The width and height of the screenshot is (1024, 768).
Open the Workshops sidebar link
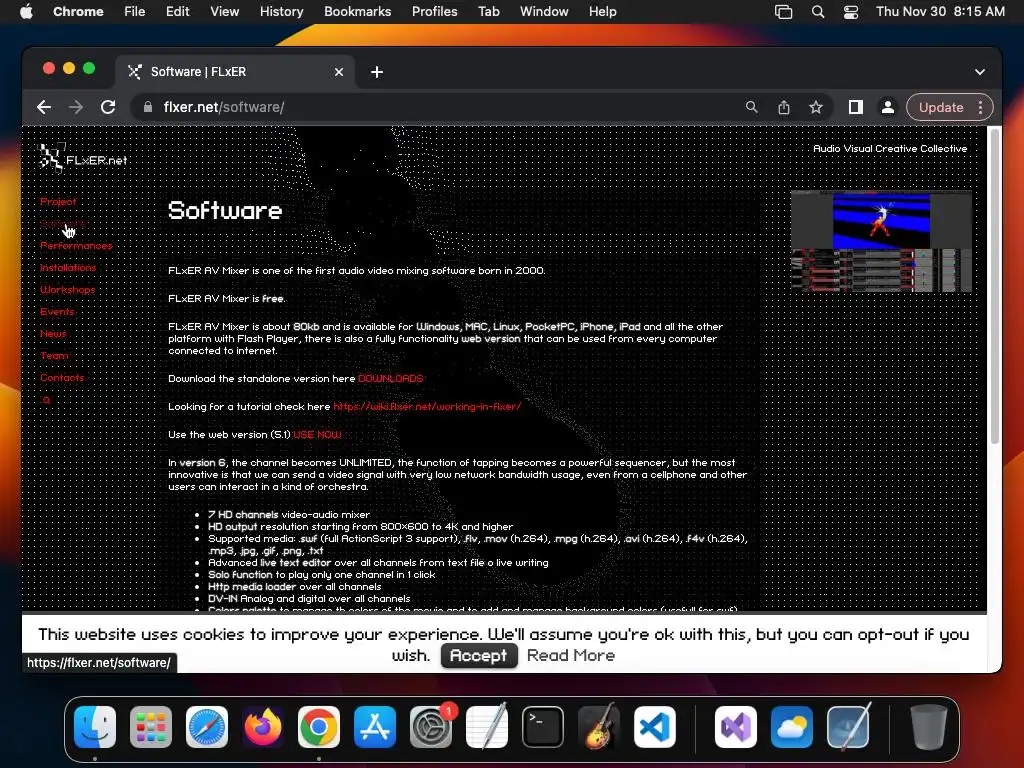coord(67,290)
